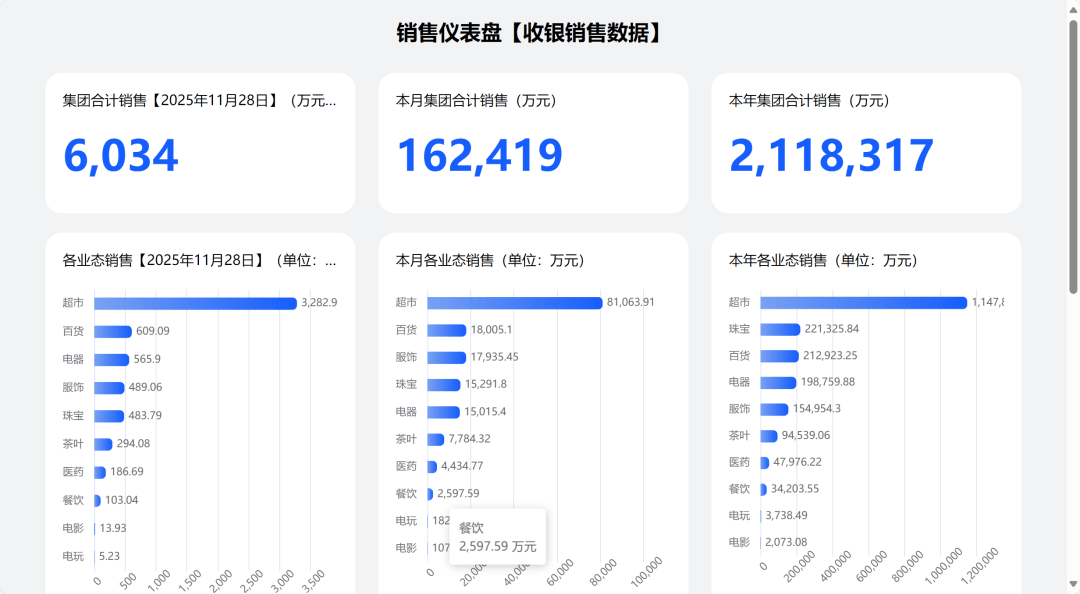
Task: Click the 2,118,317 yearly sales total
Action: [x=831, y=156]
